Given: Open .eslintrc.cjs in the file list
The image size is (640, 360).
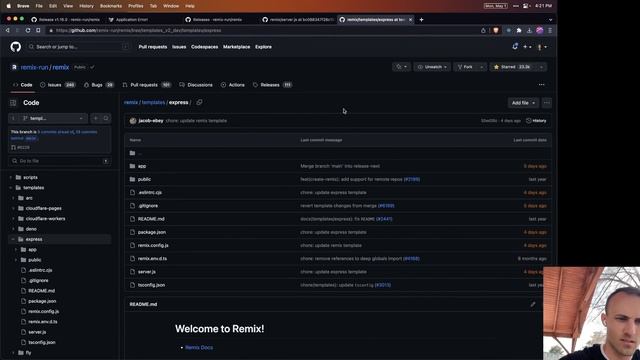Looking at the screenshot, I should (150, 193).
